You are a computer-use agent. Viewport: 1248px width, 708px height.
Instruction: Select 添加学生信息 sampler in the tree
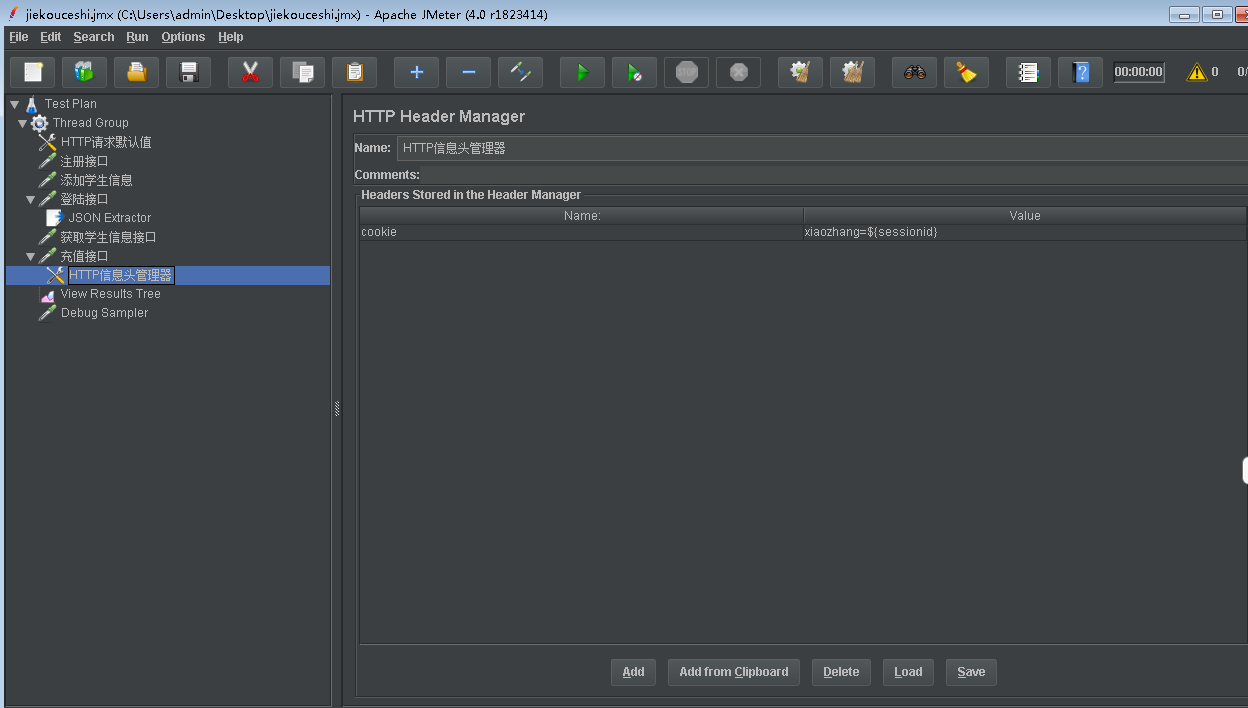[96, 180]
